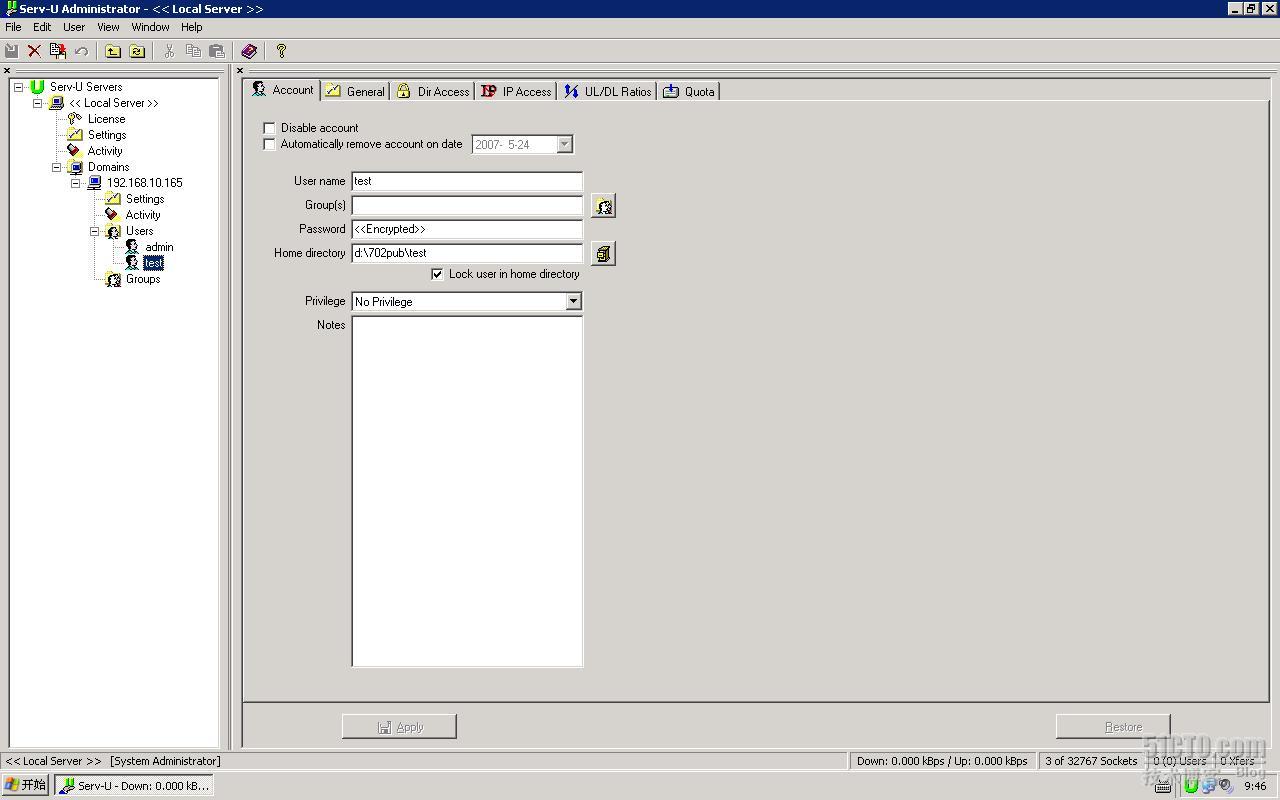Open the User menu
Viewport: 1280px width, 800px height.
pyautogui.click(x=74, y=27)
